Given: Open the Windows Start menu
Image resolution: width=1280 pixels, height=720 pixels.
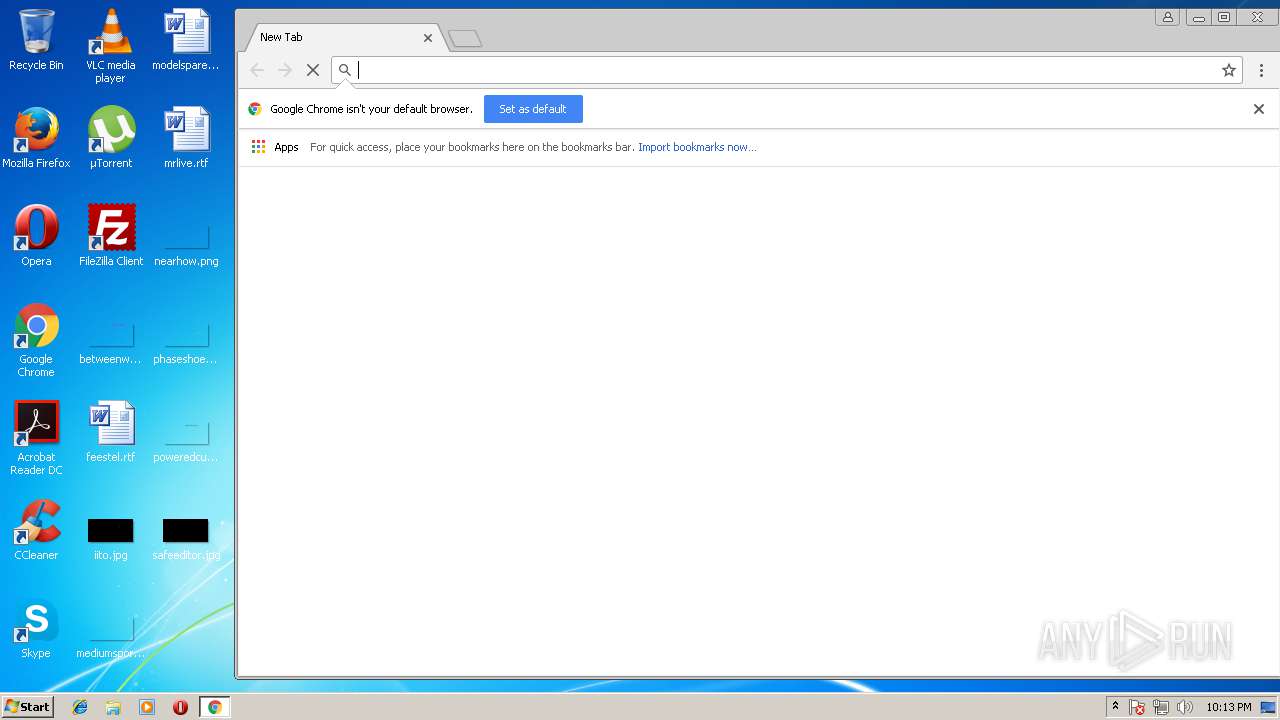Looking at the screenshot, I should [27, 707].
